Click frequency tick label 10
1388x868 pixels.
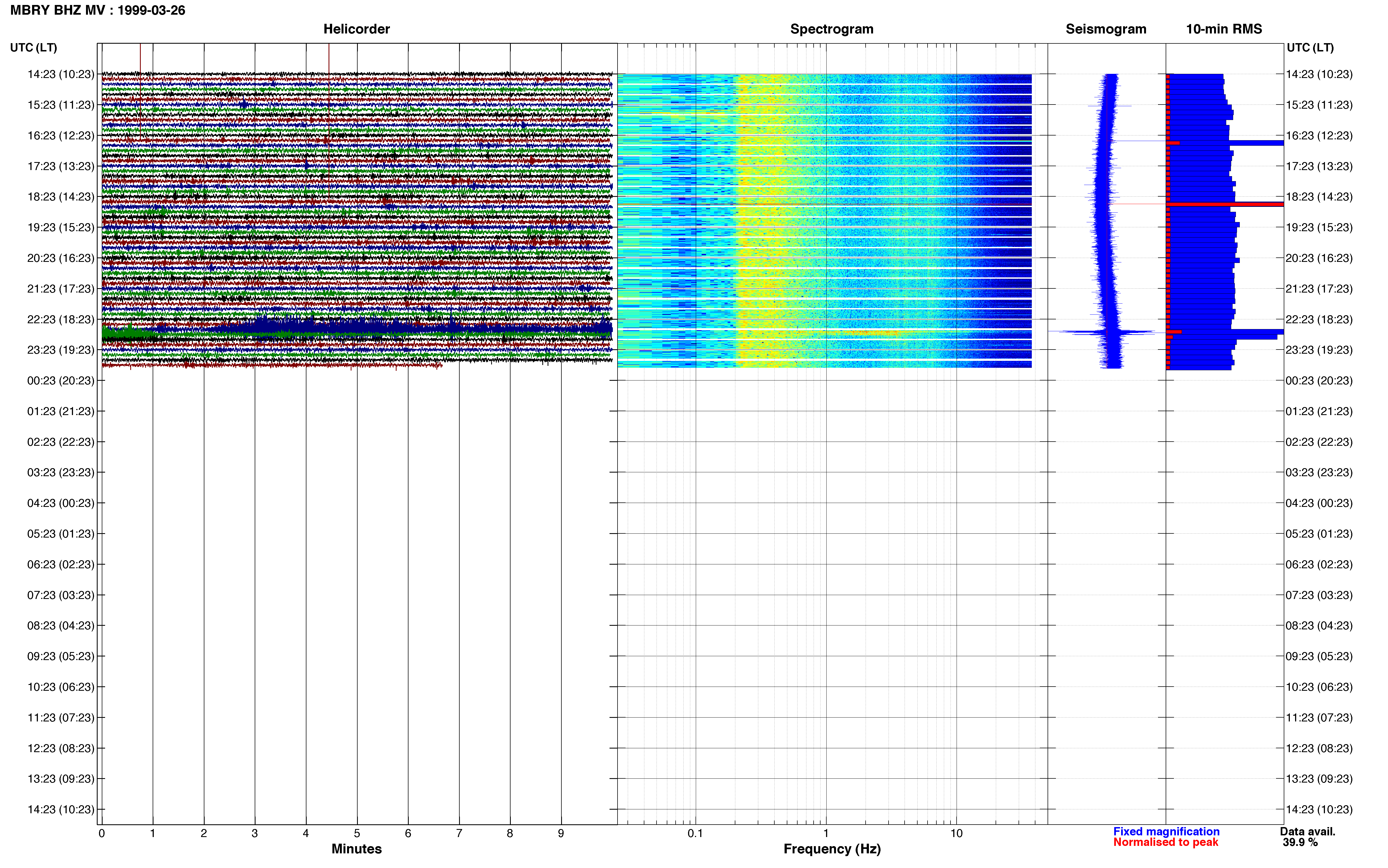point(956,833)
